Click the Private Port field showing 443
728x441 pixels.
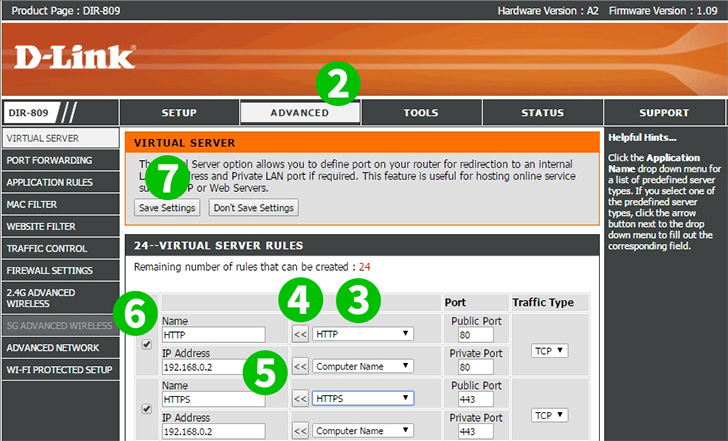(475, 431)
